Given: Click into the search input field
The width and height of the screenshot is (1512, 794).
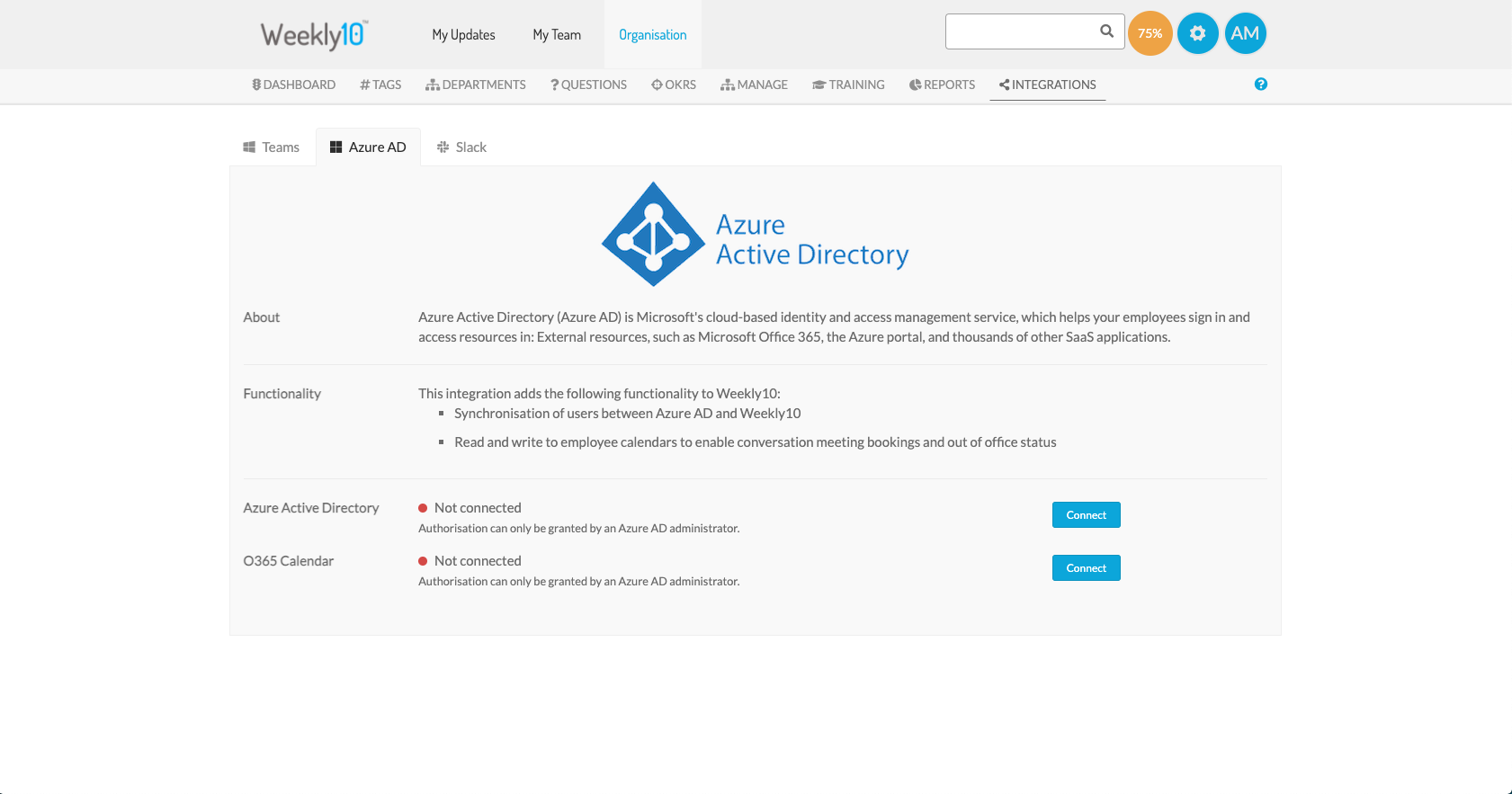Looking at the screenshot, I should click(1020, 31).
